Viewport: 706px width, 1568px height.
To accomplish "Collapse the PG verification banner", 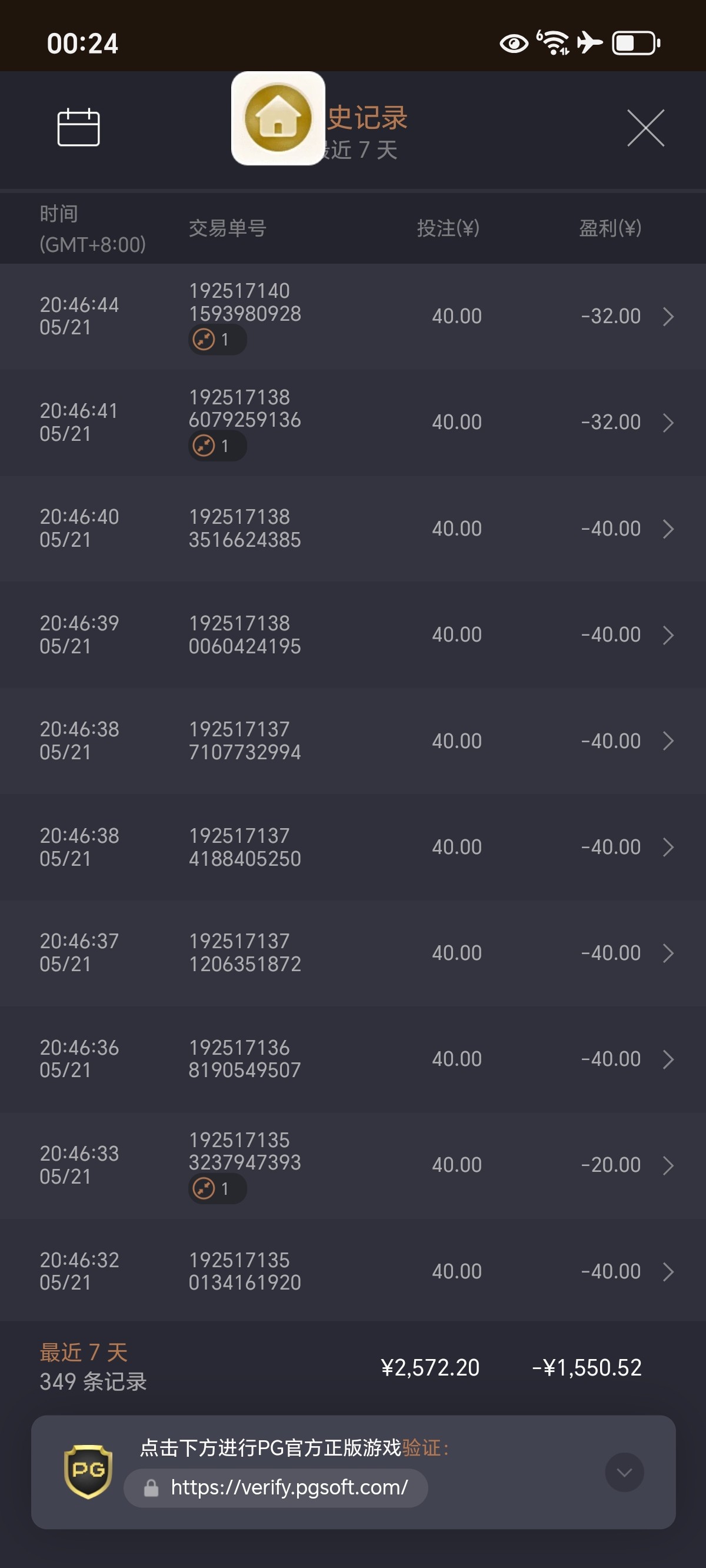I will pos(624,1472).
